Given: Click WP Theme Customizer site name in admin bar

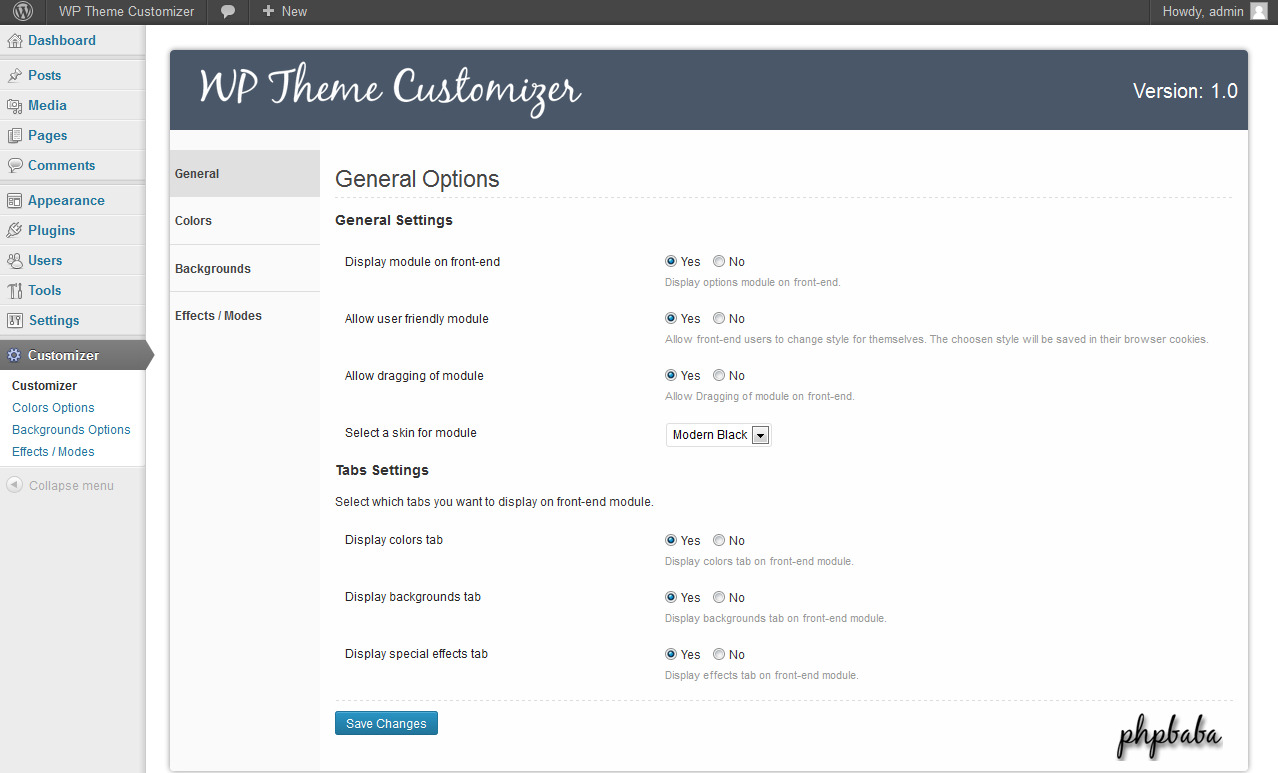Looking at the screenshot, I should pyautogui.click(x=126, y=12).
